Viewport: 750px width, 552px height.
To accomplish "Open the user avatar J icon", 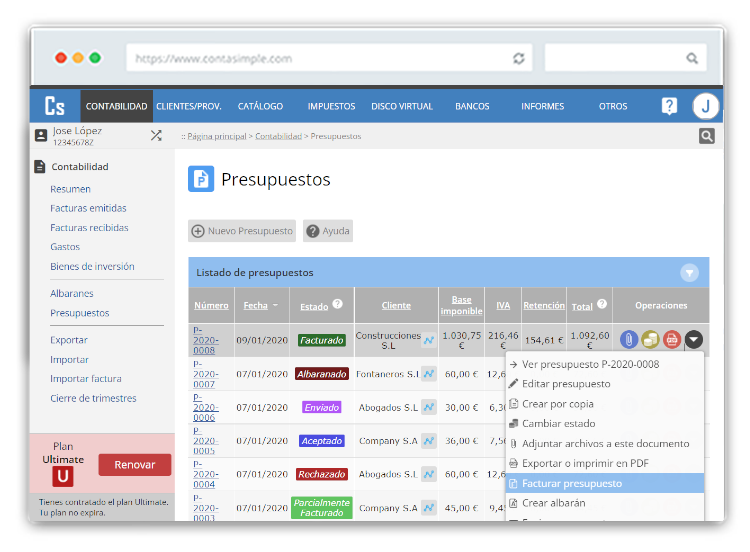I will (x=706, y=106).
